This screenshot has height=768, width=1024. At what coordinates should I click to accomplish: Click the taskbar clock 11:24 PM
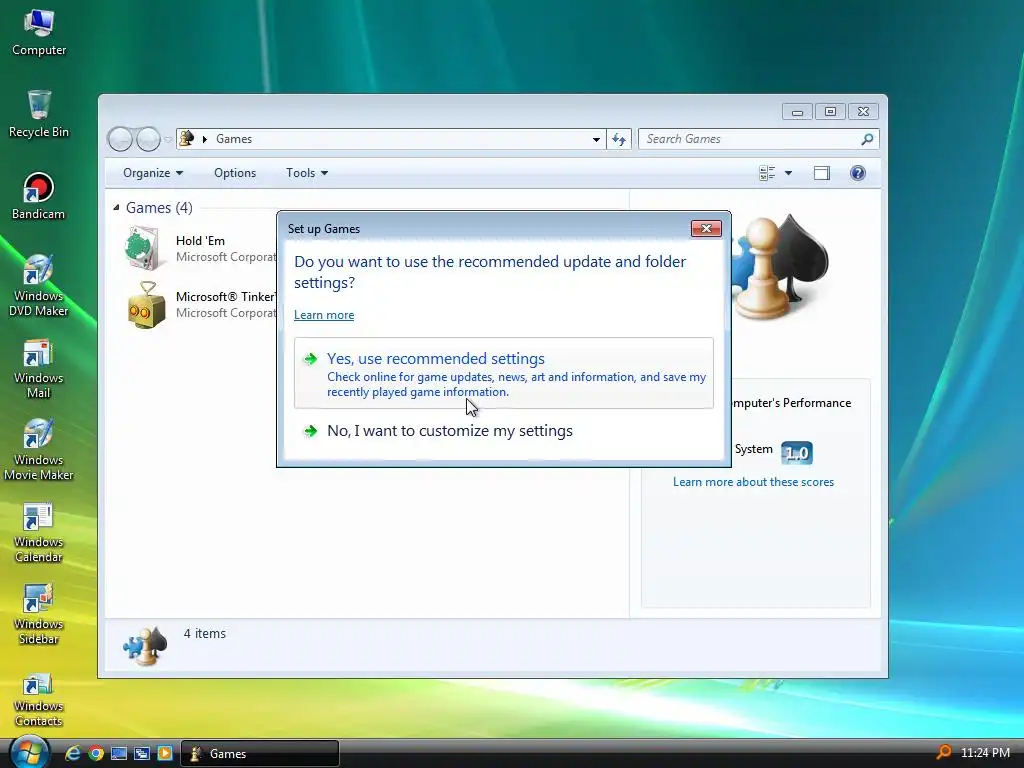point(985,753)
